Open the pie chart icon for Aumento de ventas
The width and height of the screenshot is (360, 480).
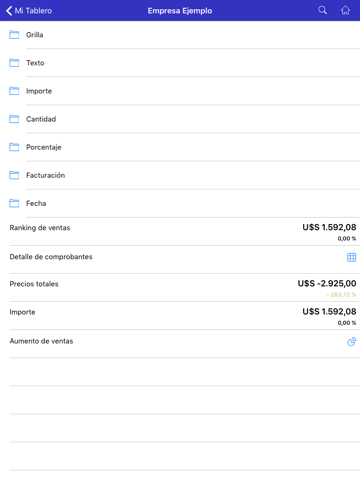(352, 342)
